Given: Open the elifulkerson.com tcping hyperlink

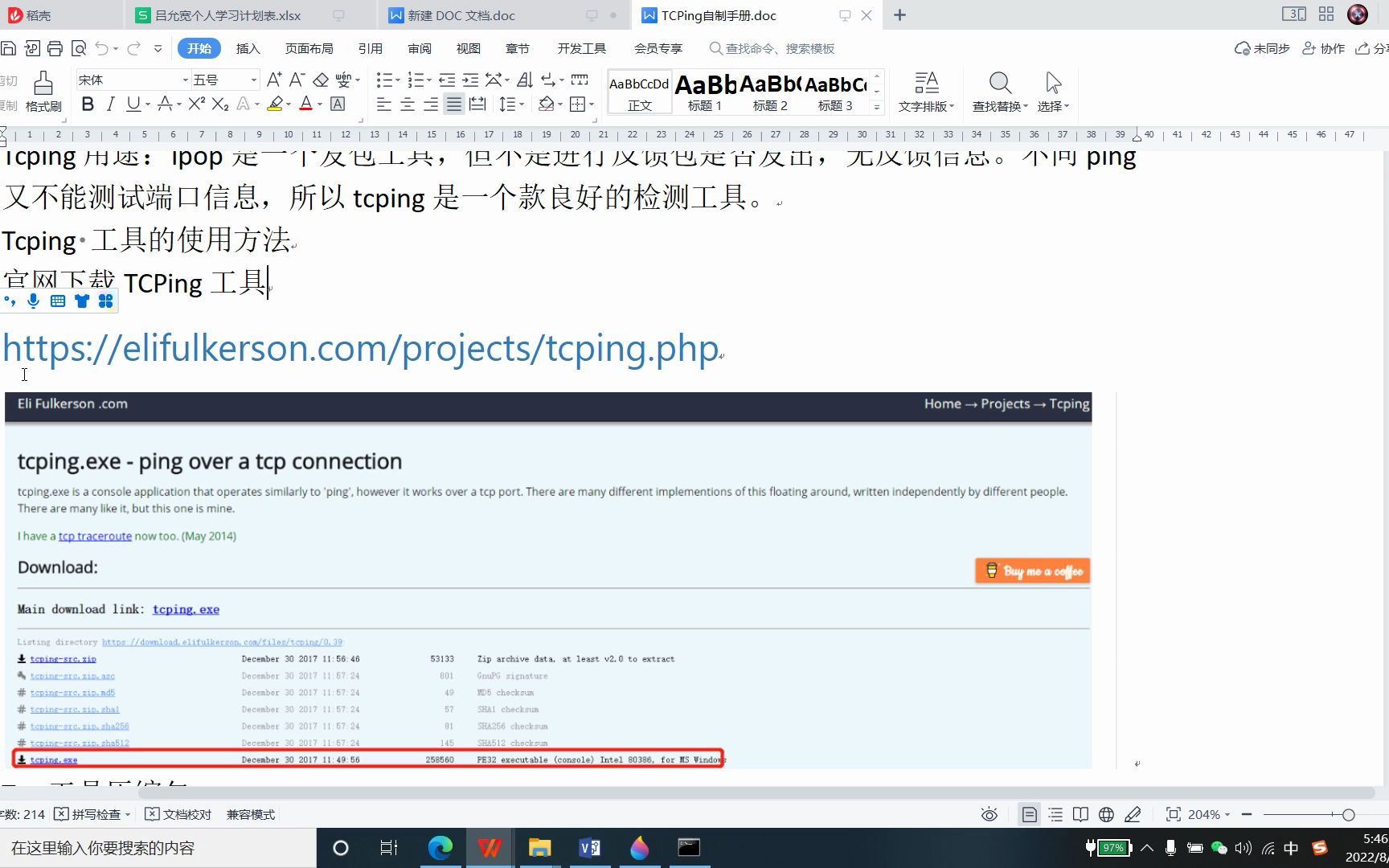Looking at the screenshot, I should 361,348.
